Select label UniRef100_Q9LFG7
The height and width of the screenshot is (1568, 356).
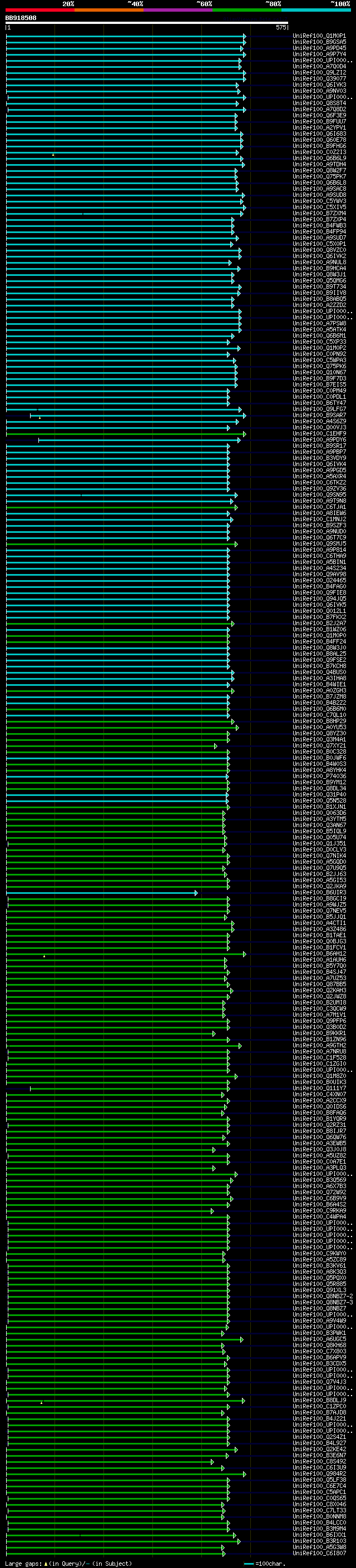point(319,409)
